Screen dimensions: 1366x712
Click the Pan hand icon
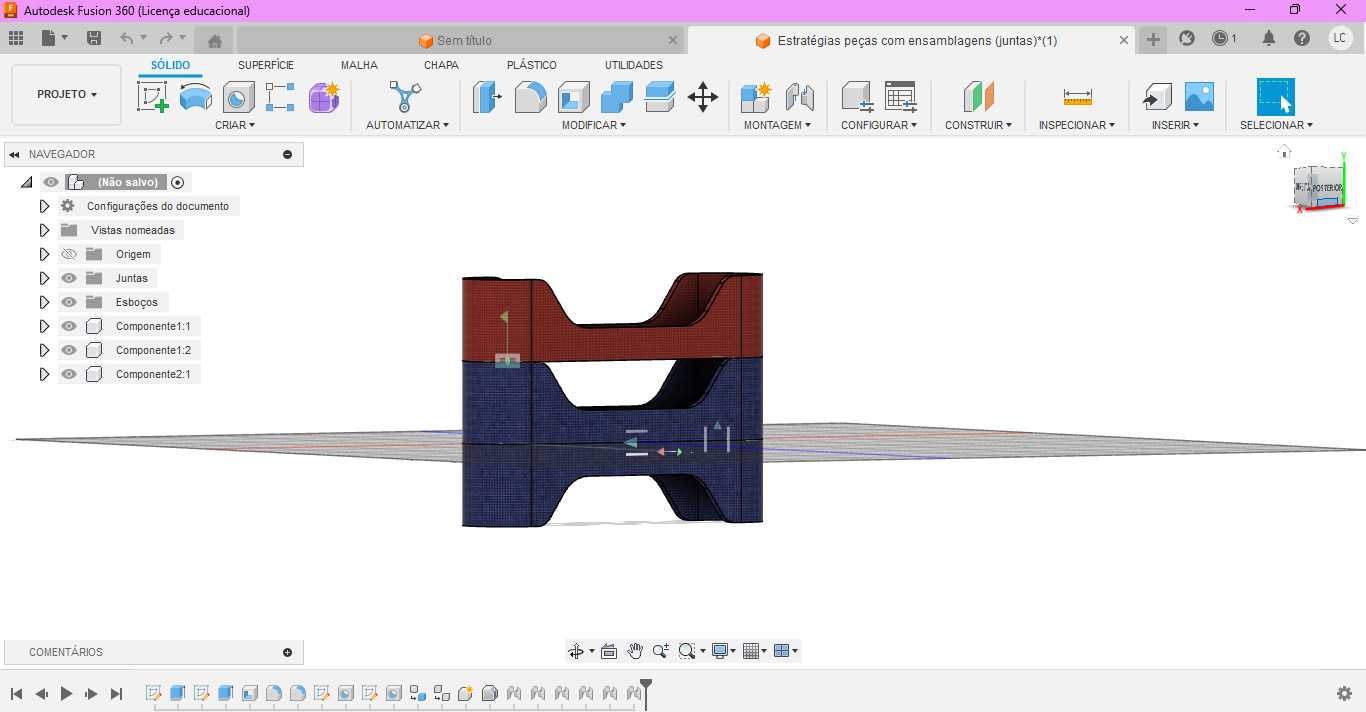[635, 651]
